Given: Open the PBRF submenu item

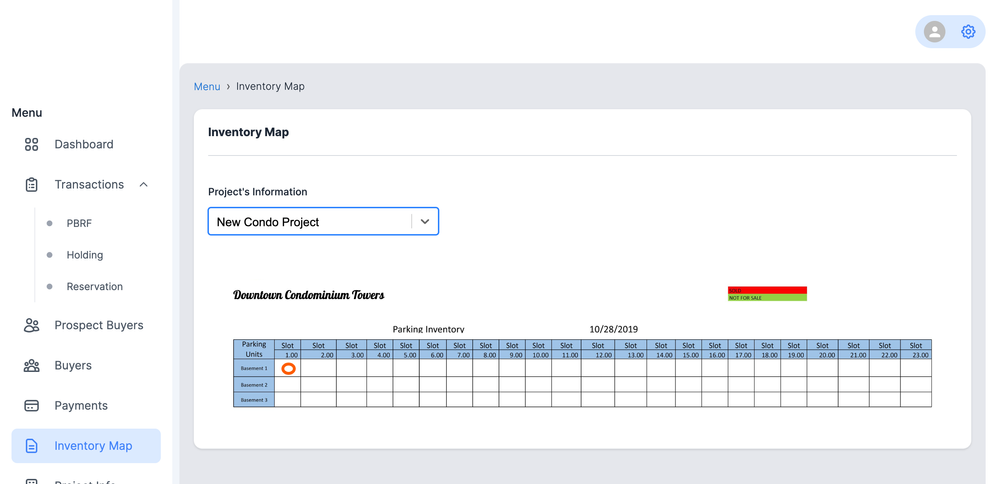Looking at the screenshot, I should click(x=79, y=223).
